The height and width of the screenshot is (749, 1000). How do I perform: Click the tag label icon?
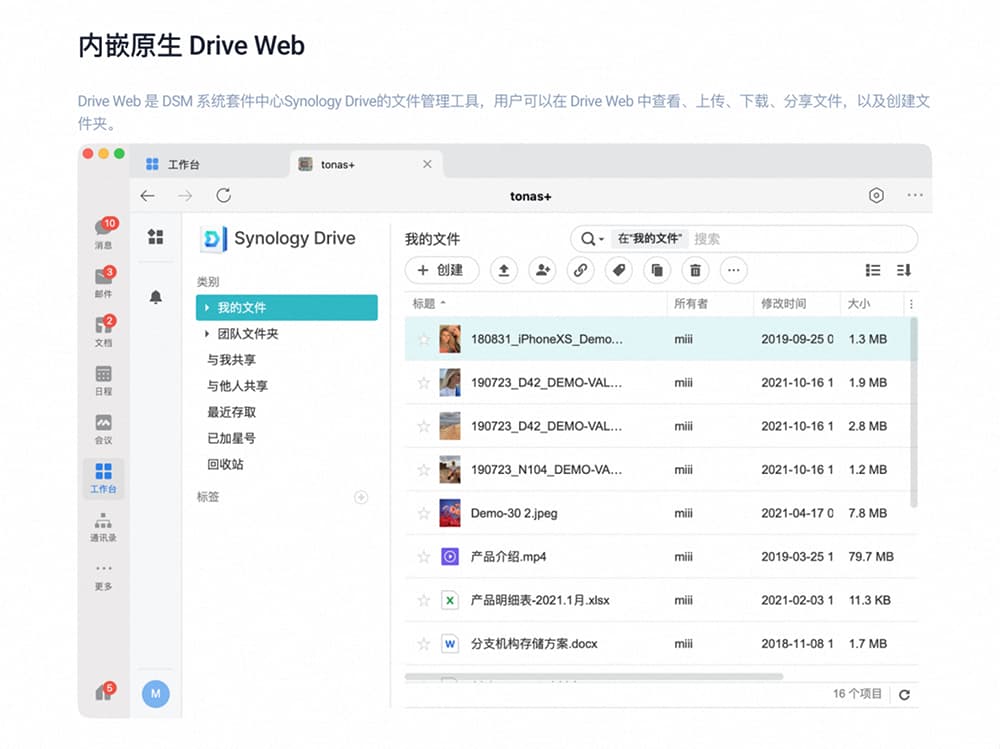point(619,271)
